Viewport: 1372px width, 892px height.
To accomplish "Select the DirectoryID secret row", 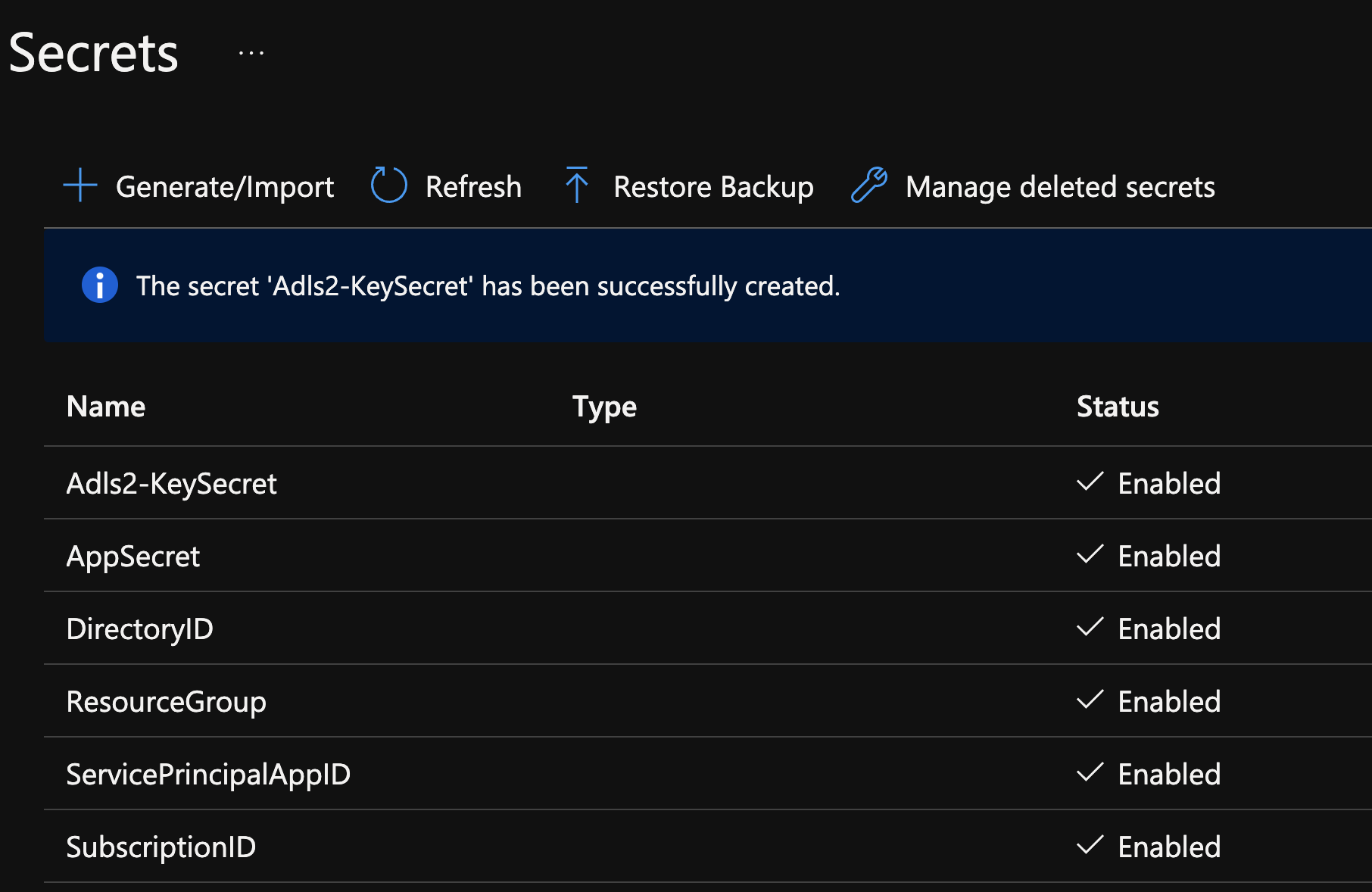I will 140,629.
